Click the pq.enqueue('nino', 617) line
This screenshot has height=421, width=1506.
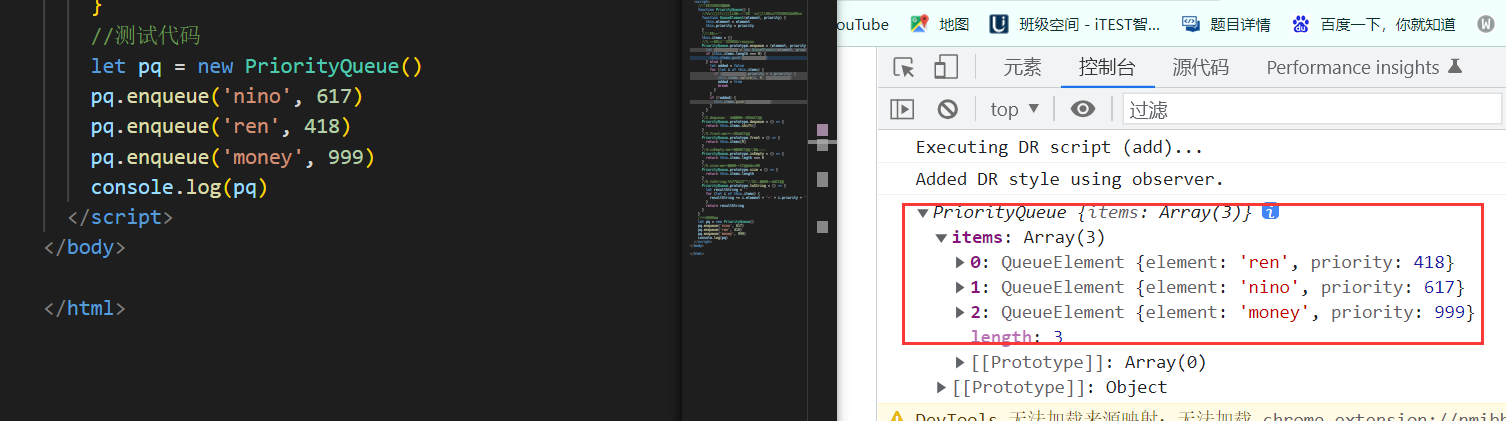(x=227, y=97)
